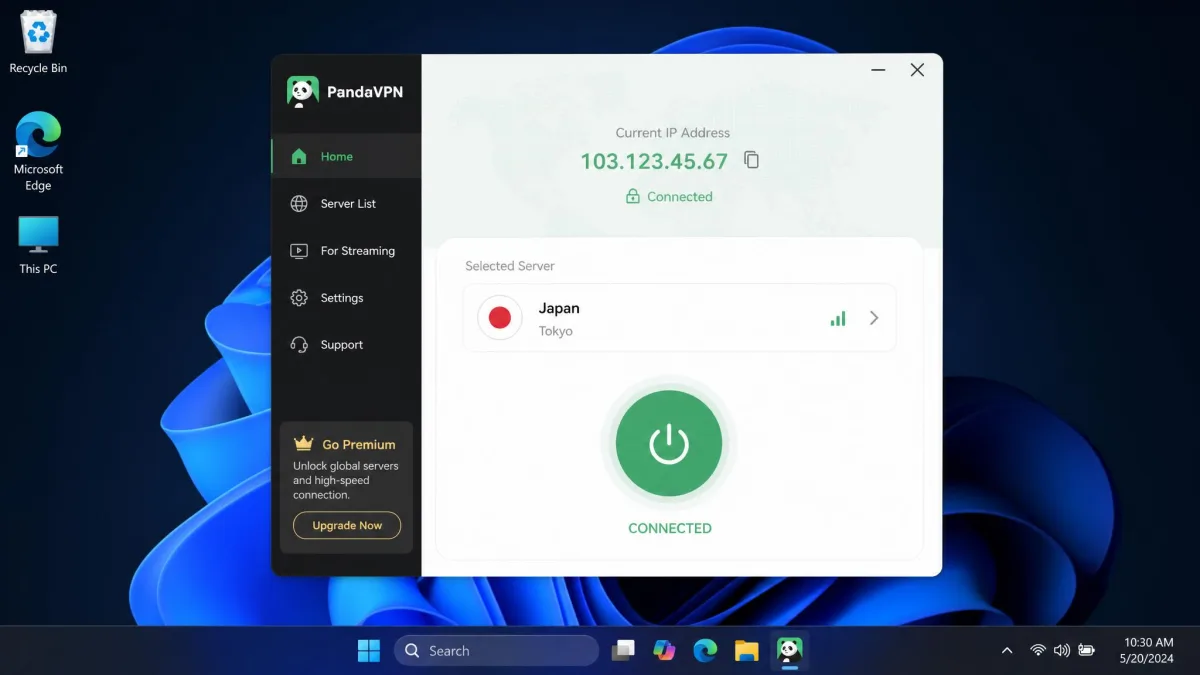Image resolution: width=1200 pixels, height=675 pixels.
Task: Show hidden tray icons chevron
Action: pos(1007,651)
